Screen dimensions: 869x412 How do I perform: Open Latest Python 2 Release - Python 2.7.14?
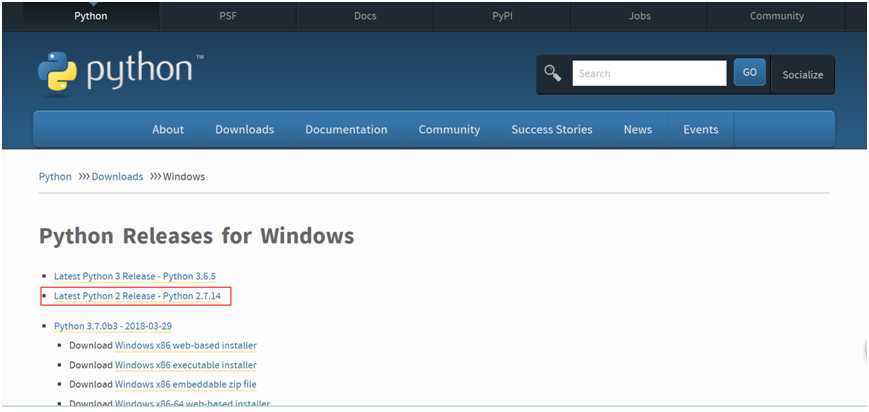(x=137, y=297)
